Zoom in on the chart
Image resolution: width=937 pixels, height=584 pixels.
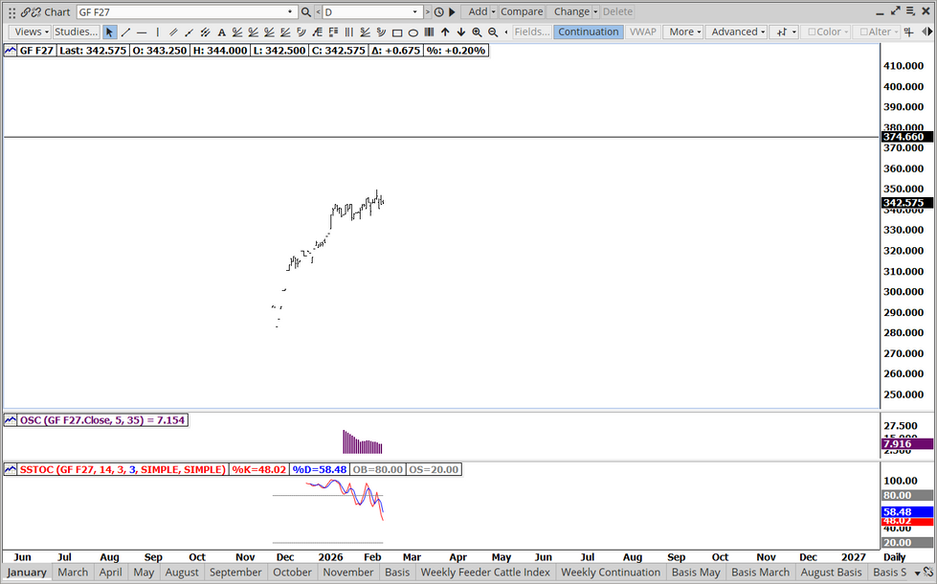click(477, 32)
